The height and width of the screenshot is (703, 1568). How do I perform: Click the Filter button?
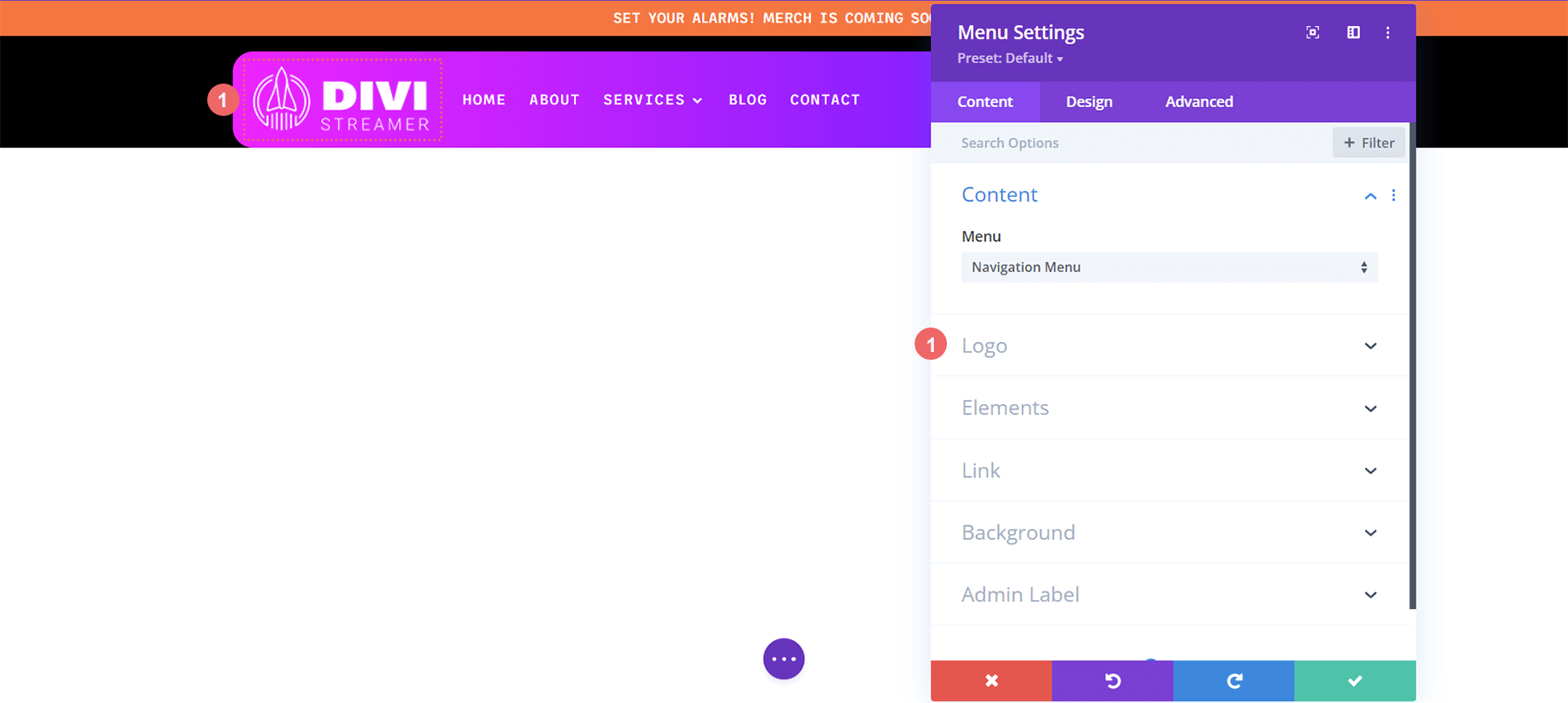(x=1369, y=143)
